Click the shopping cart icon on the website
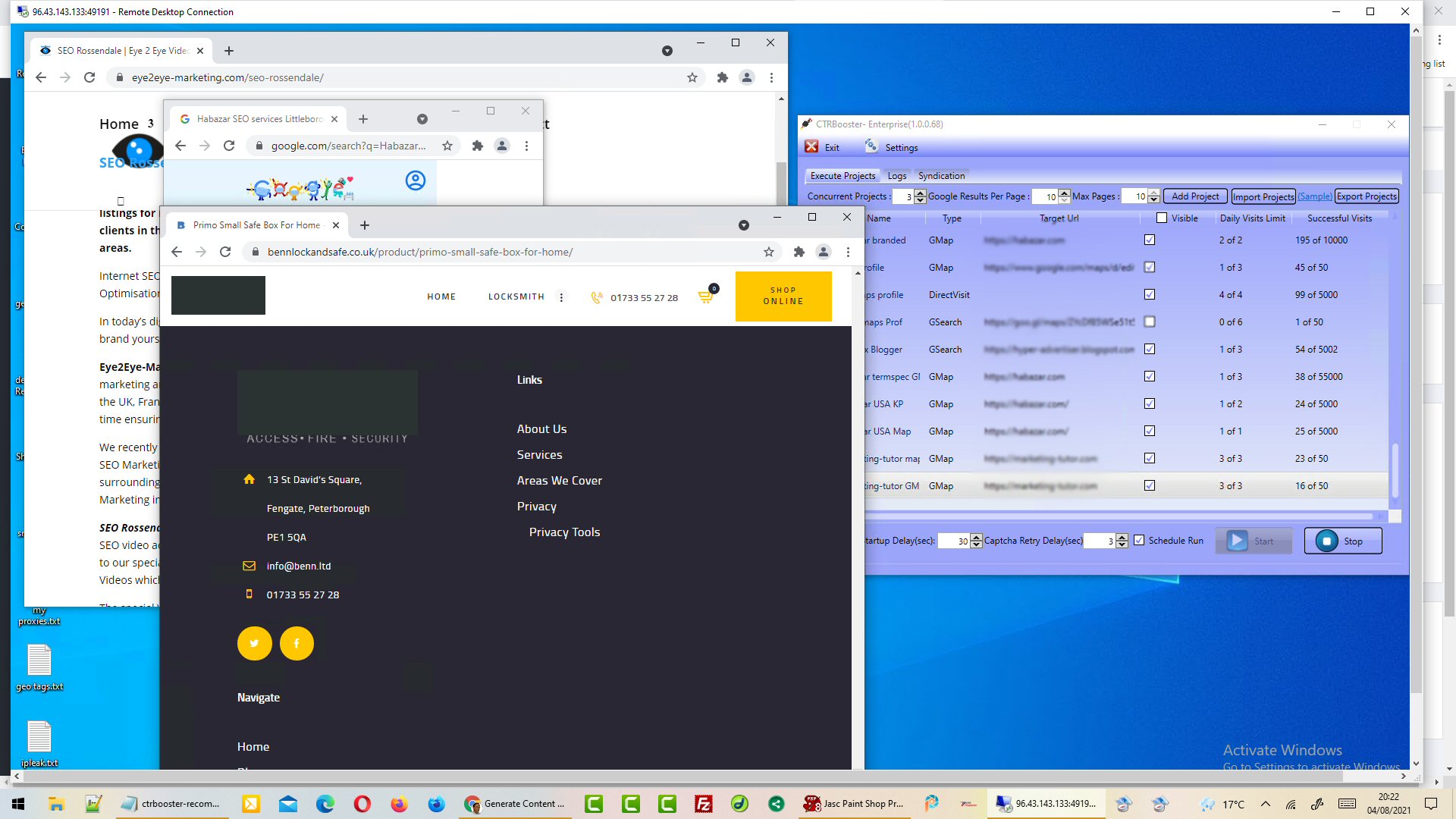1456x819 pixels. (705, 297)
